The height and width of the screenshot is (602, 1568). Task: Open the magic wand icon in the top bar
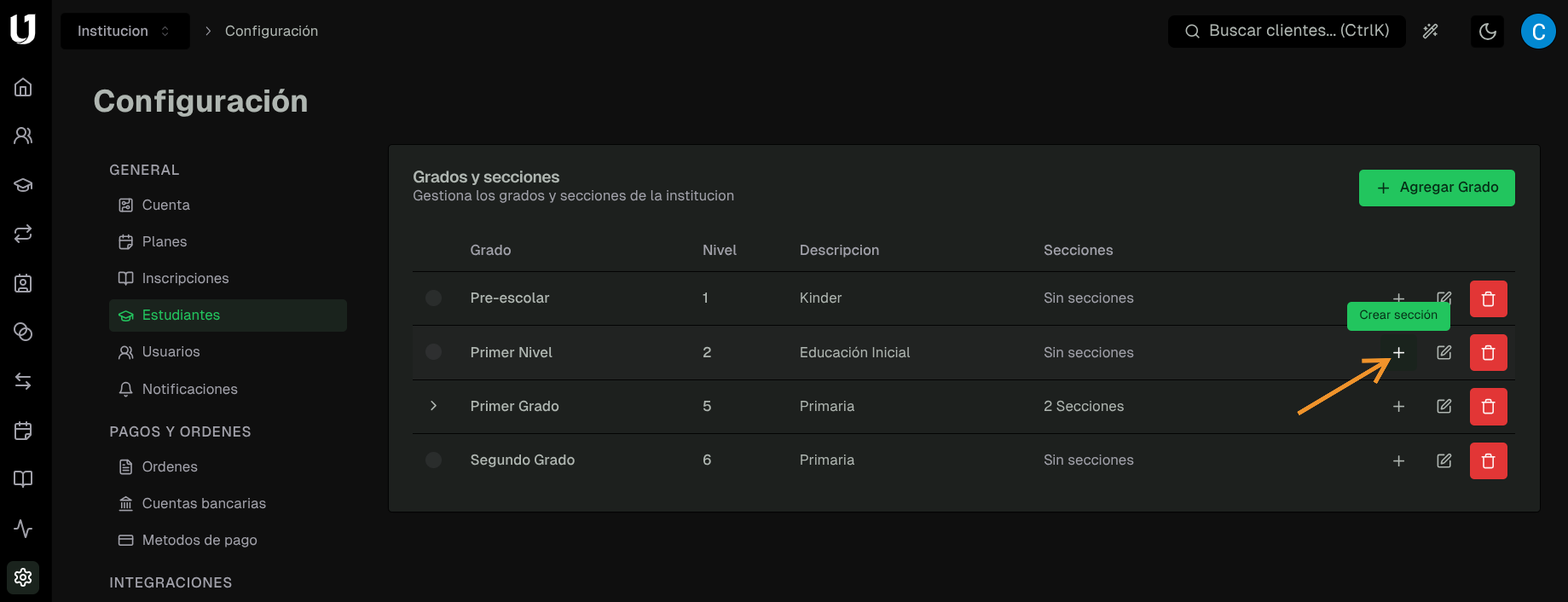pos(1430,31)
